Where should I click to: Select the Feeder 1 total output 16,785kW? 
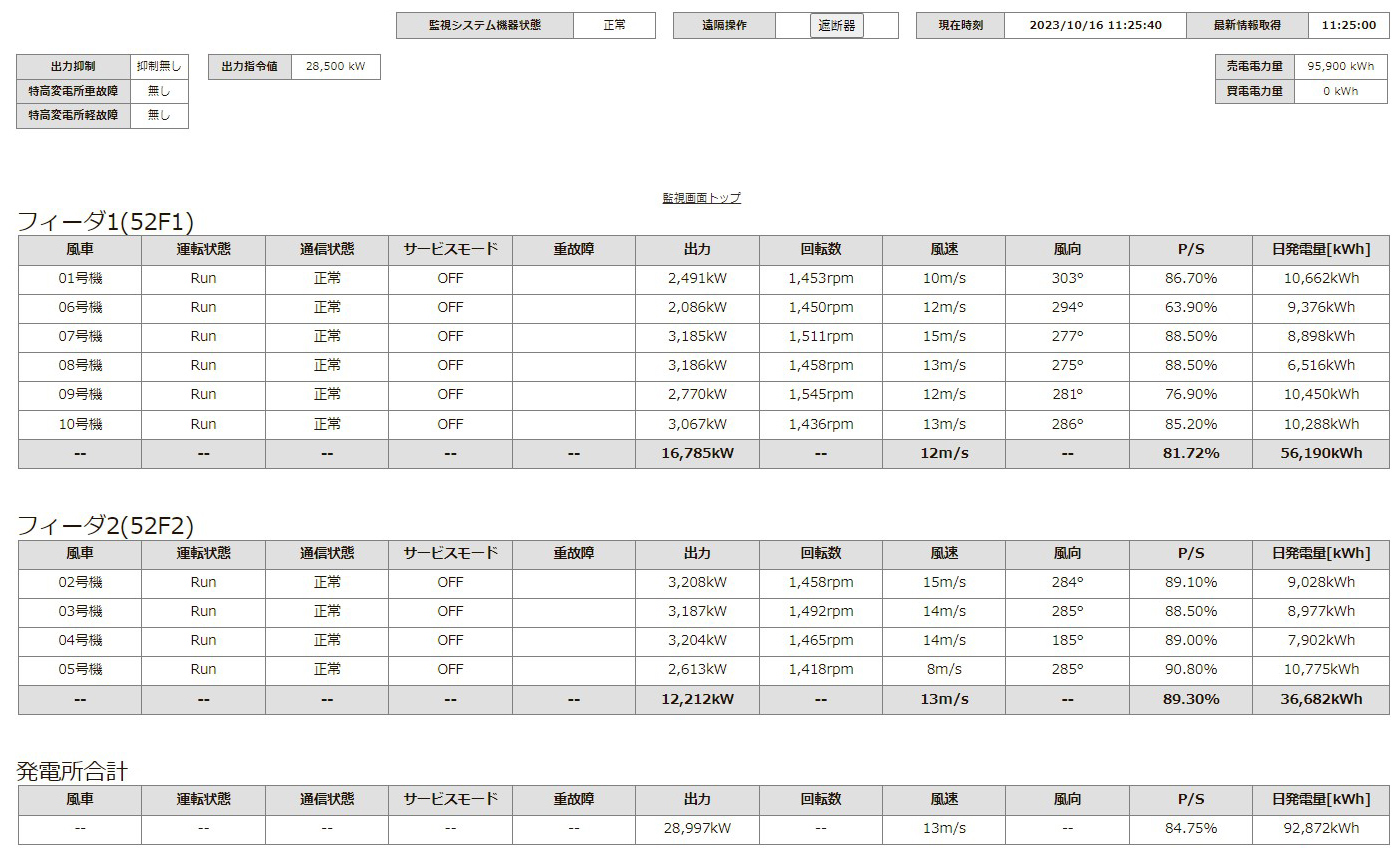click(x=697, y=453)
